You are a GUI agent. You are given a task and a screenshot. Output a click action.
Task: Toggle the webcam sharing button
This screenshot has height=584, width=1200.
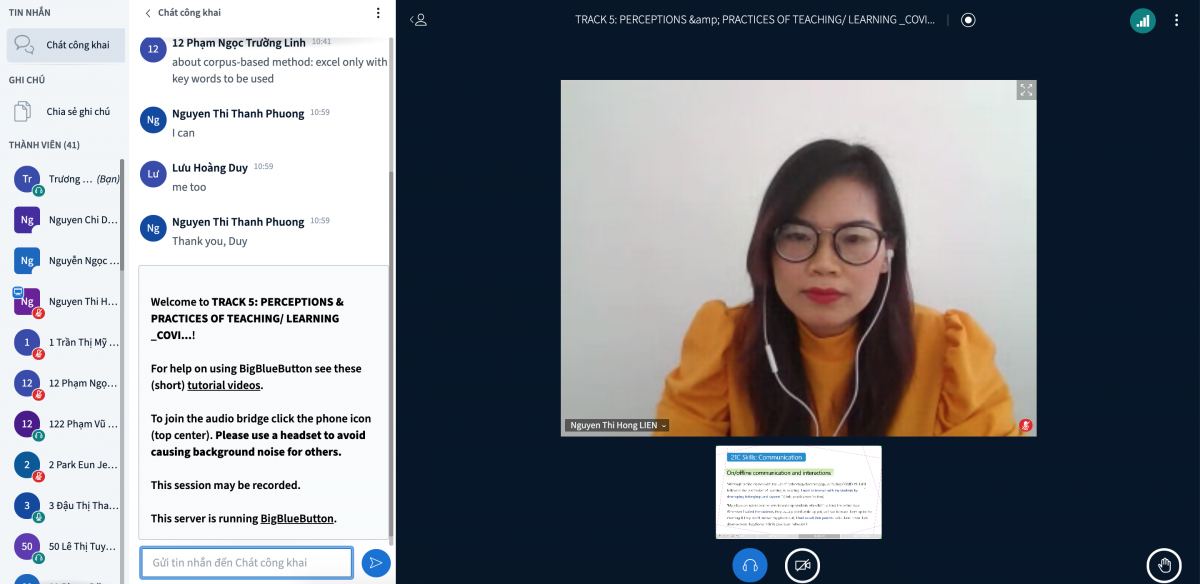click(x=802, y=565)
